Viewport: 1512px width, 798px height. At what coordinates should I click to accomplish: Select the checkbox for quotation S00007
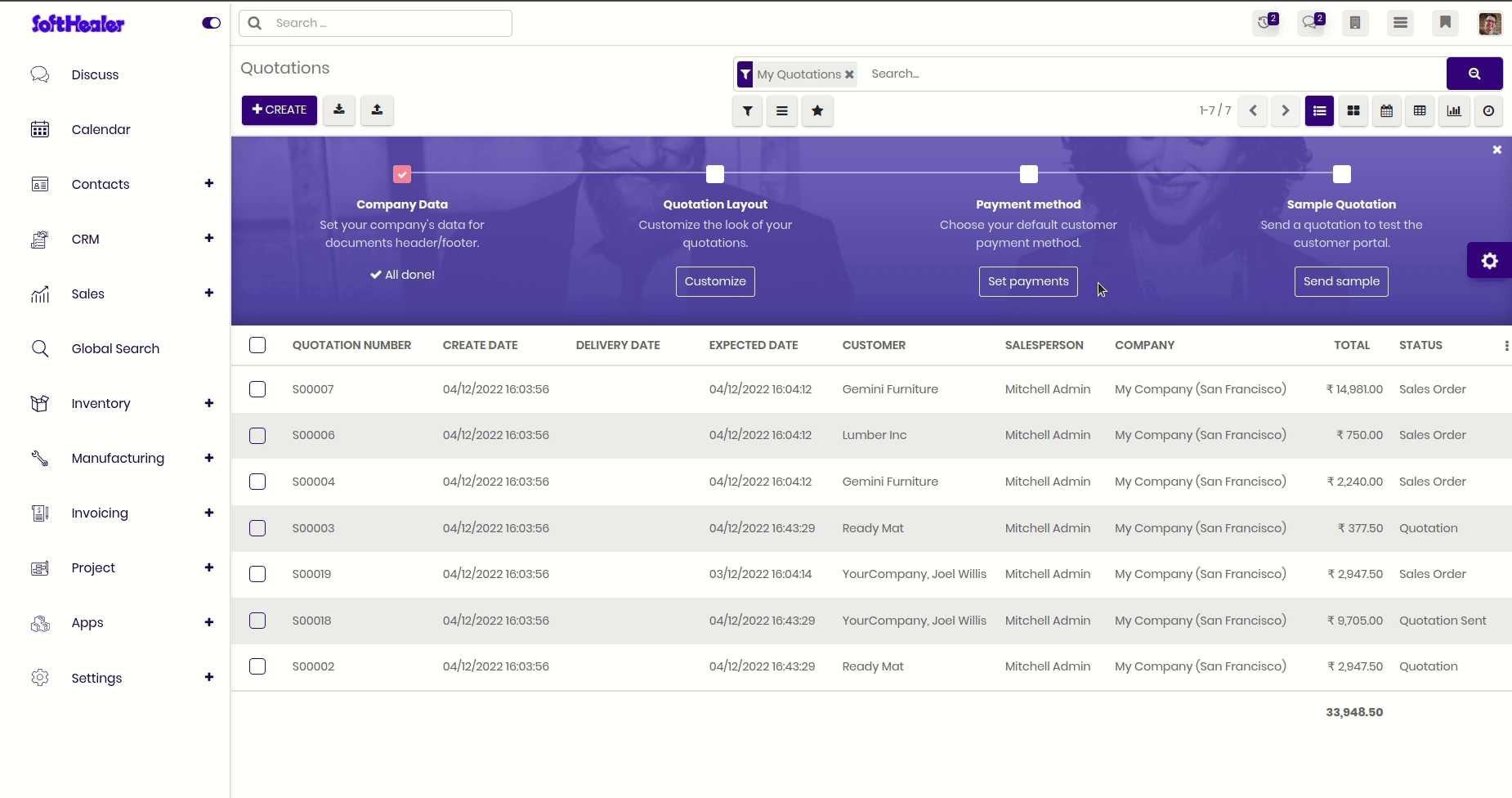[257, 389]
